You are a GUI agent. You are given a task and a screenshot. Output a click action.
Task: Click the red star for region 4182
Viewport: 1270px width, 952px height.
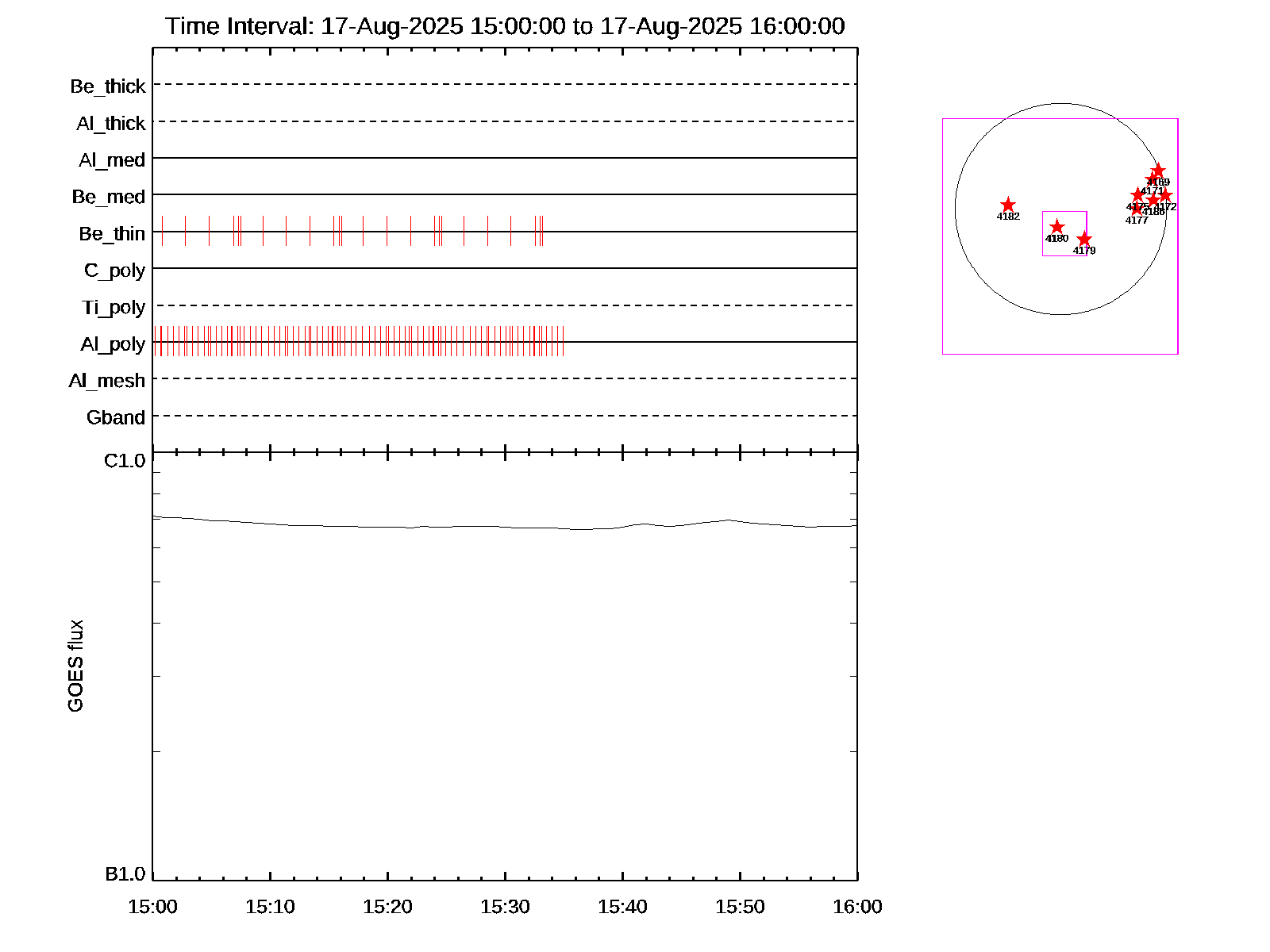pyautogui.click(x=1007, y=205)
